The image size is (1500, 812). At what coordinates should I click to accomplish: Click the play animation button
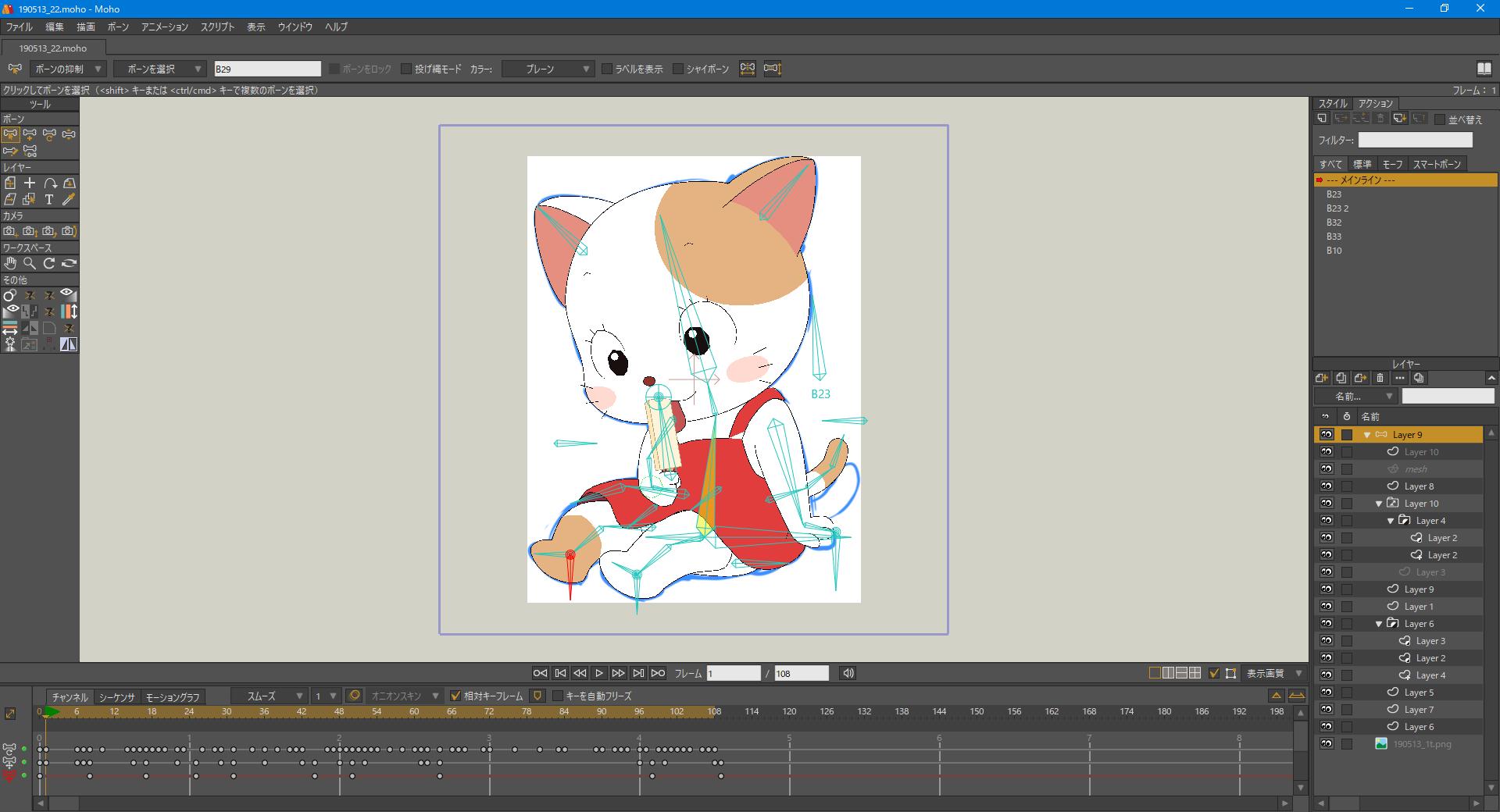[x=598, y=673]
